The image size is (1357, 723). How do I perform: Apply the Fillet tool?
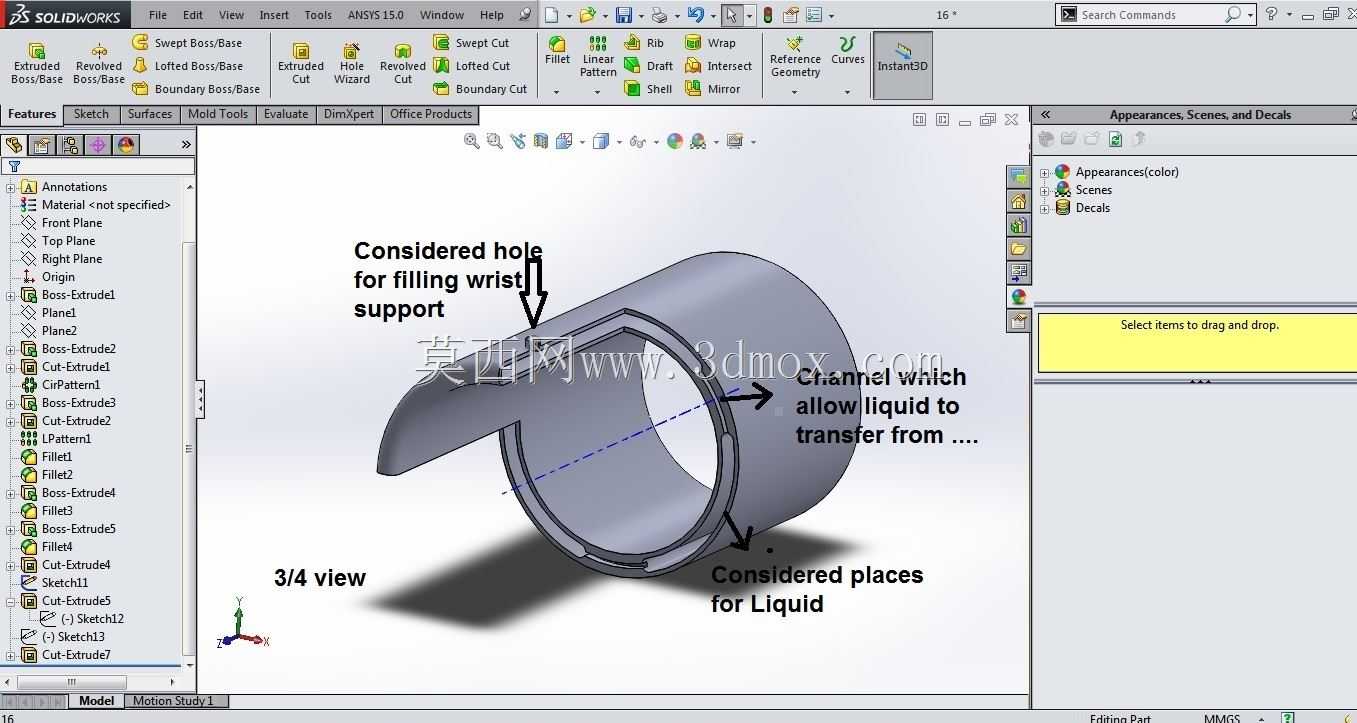(558, 51)
